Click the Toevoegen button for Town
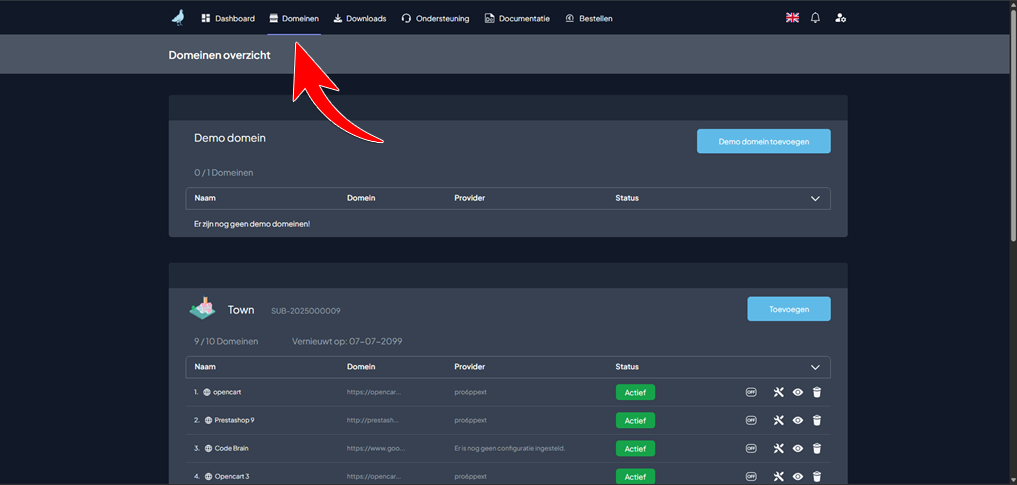The width and height of the screenshot is (1017, 485). pyautogui.click(x=788, y=309)
